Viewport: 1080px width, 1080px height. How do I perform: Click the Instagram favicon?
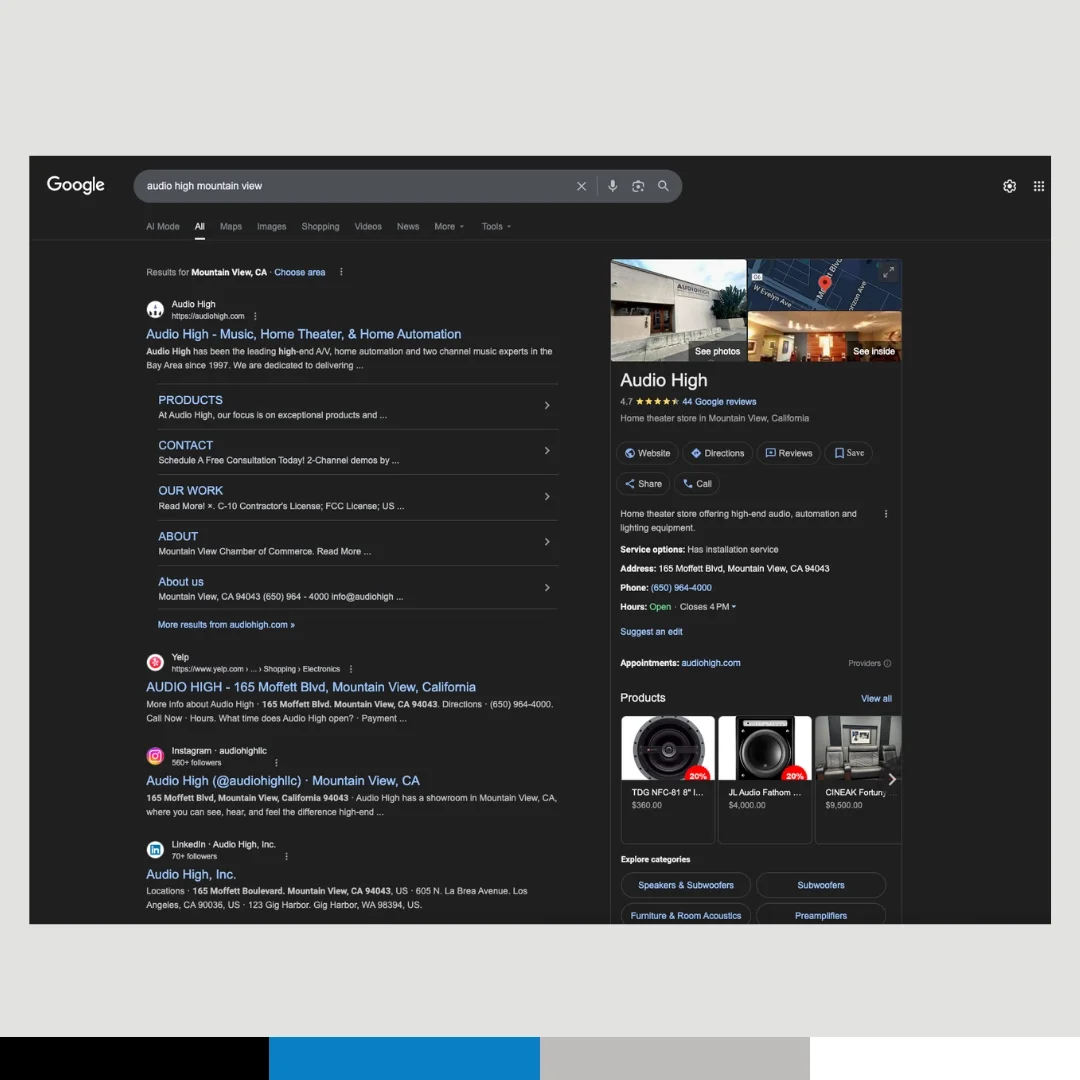point(155,756)
